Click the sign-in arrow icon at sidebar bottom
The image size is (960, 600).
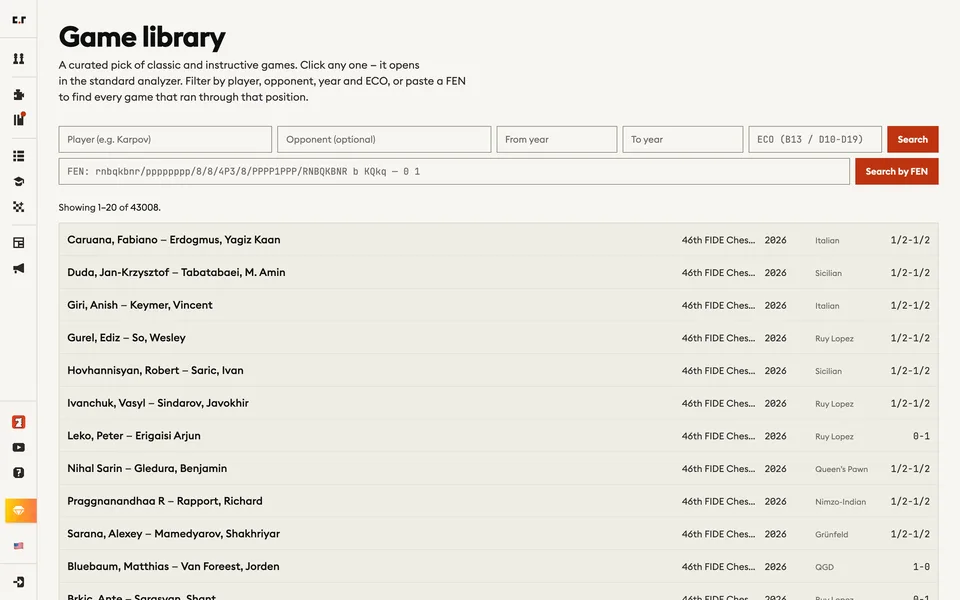(x=19, y=582)
